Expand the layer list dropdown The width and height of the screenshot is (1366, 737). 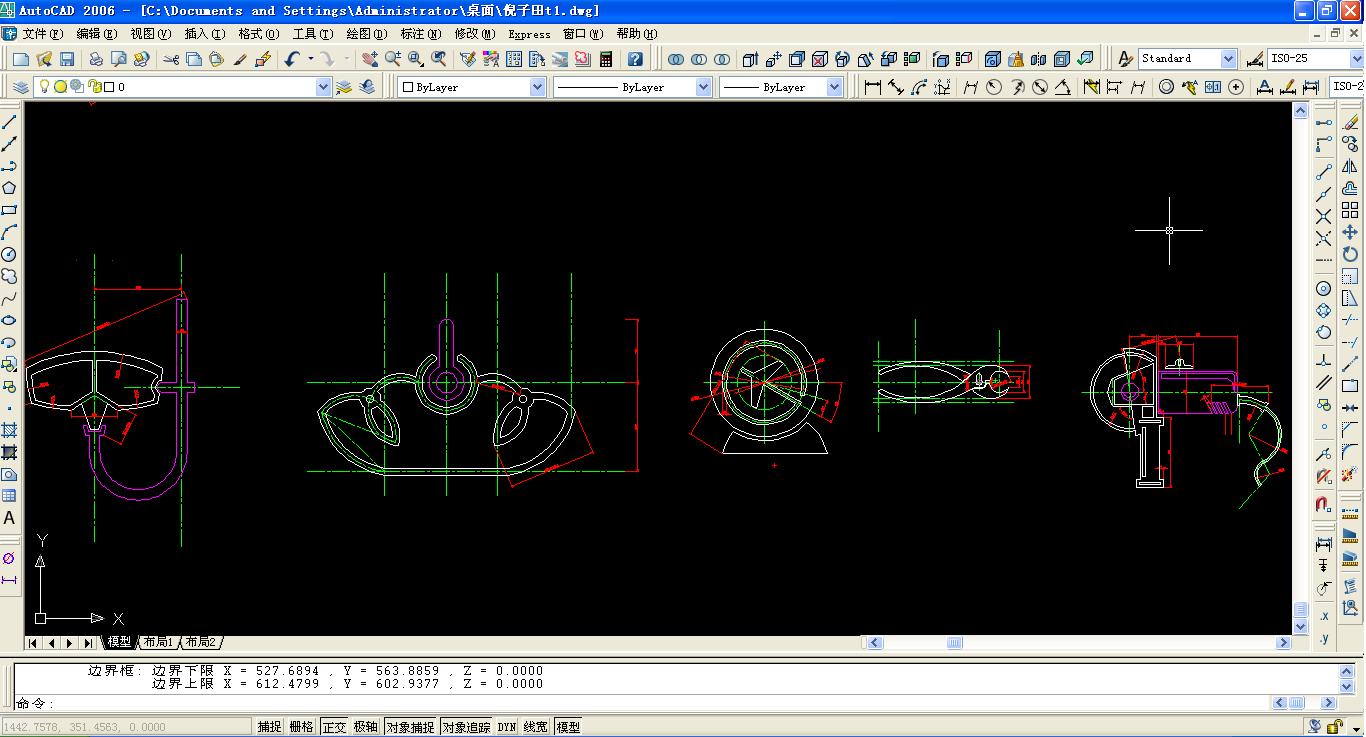323,87
